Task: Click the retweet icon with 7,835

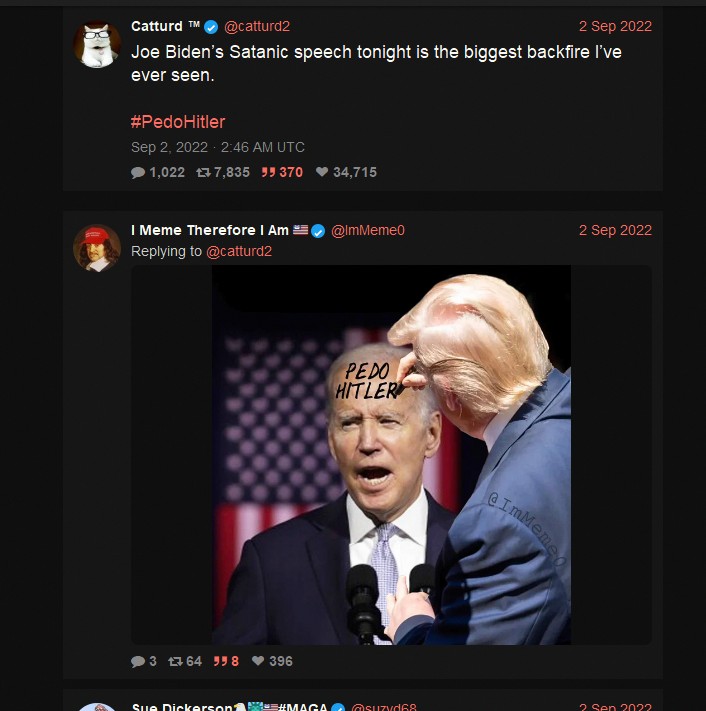Action: pos(203,172)
